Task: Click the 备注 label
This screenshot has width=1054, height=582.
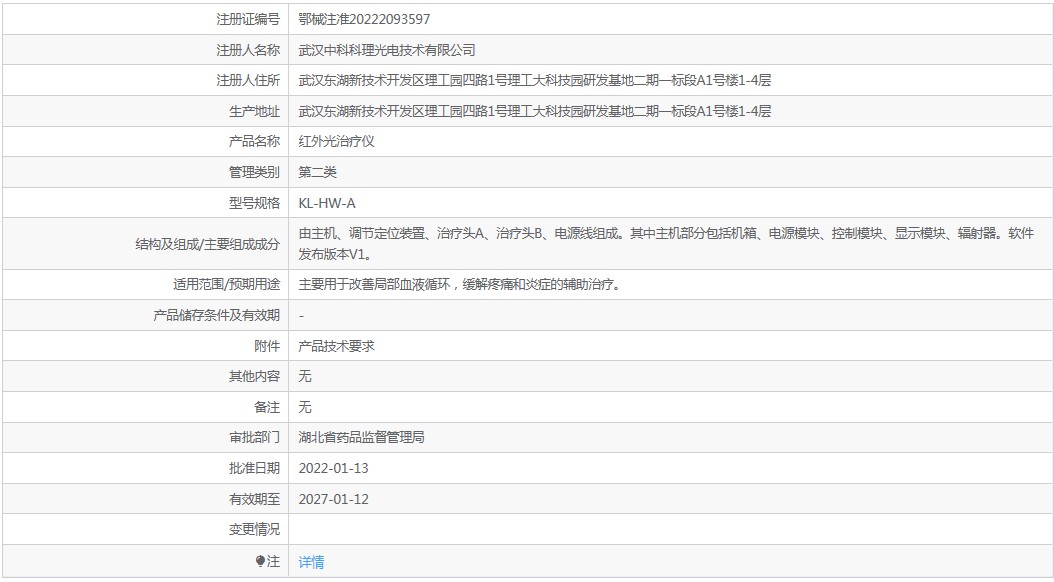Action: coord(267,407)
